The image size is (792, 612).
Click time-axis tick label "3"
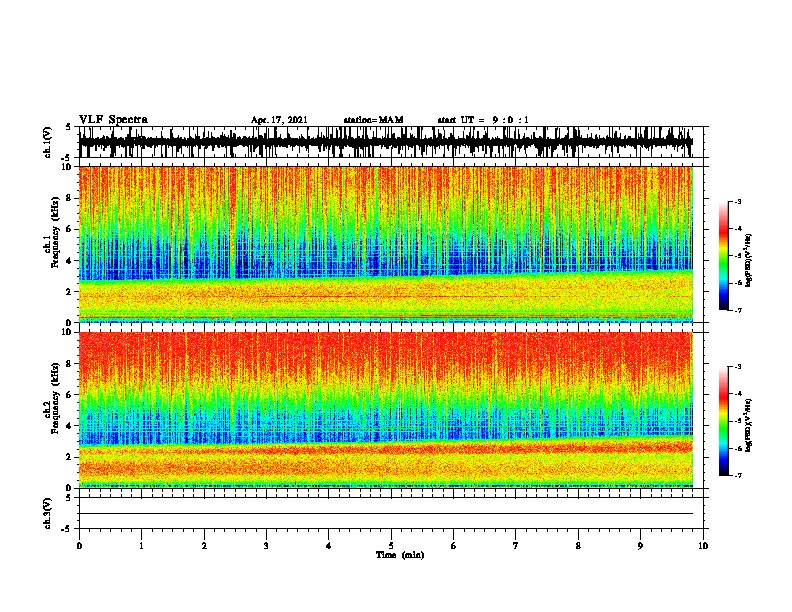click(266, 546)
